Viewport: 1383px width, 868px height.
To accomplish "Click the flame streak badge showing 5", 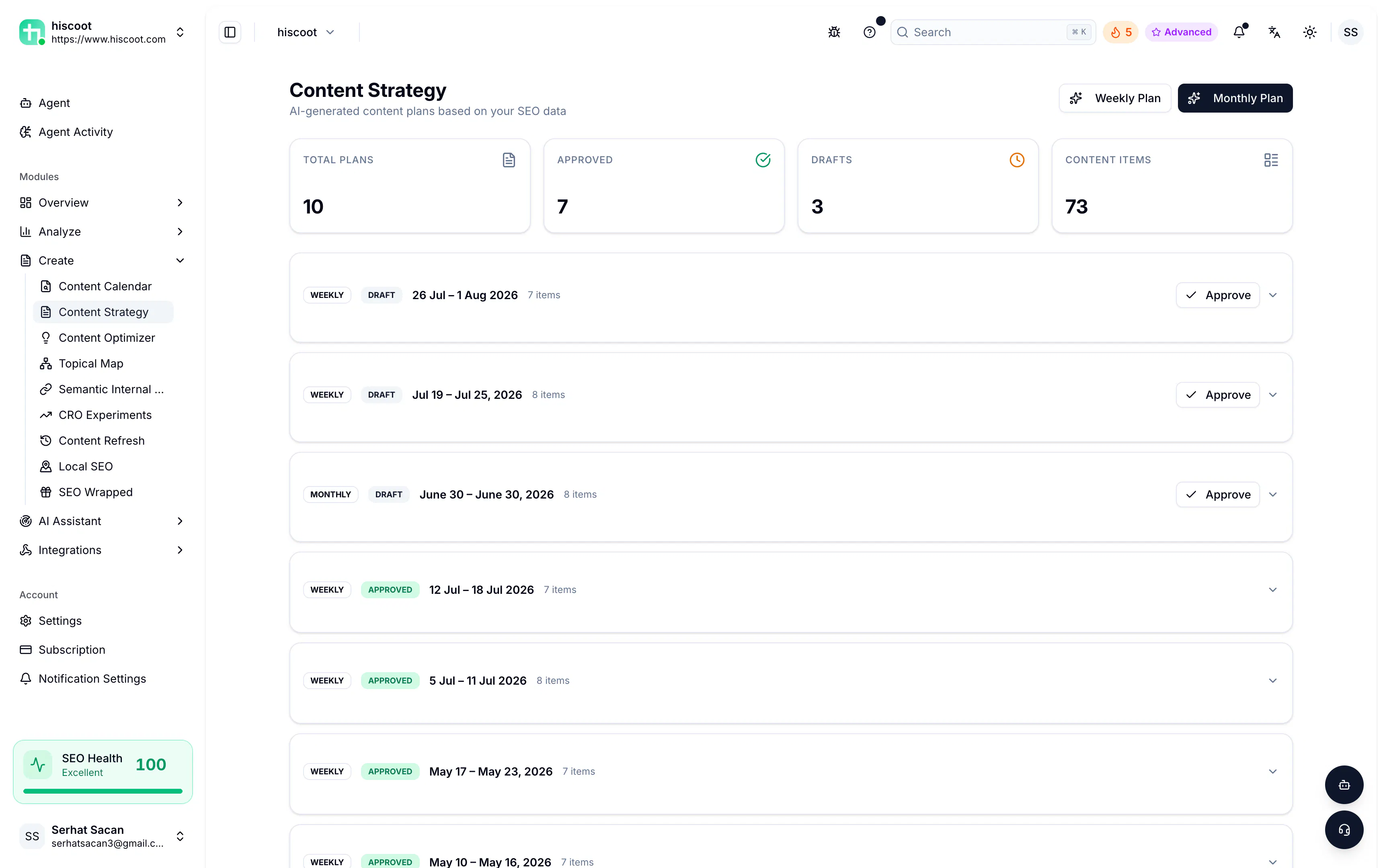I will tap(1120, 32).
